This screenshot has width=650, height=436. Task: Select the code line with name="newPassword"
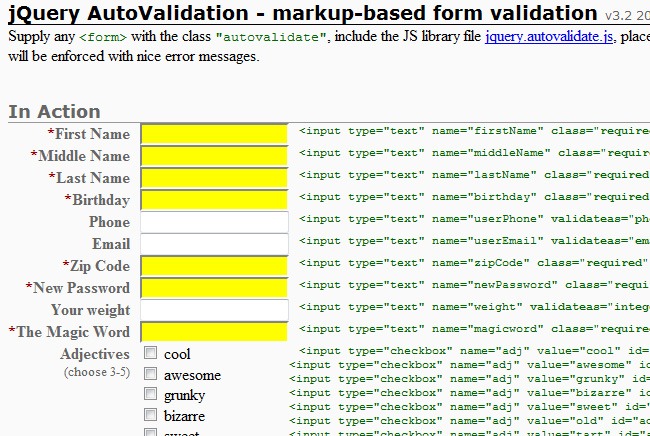[x=474, y=285]
